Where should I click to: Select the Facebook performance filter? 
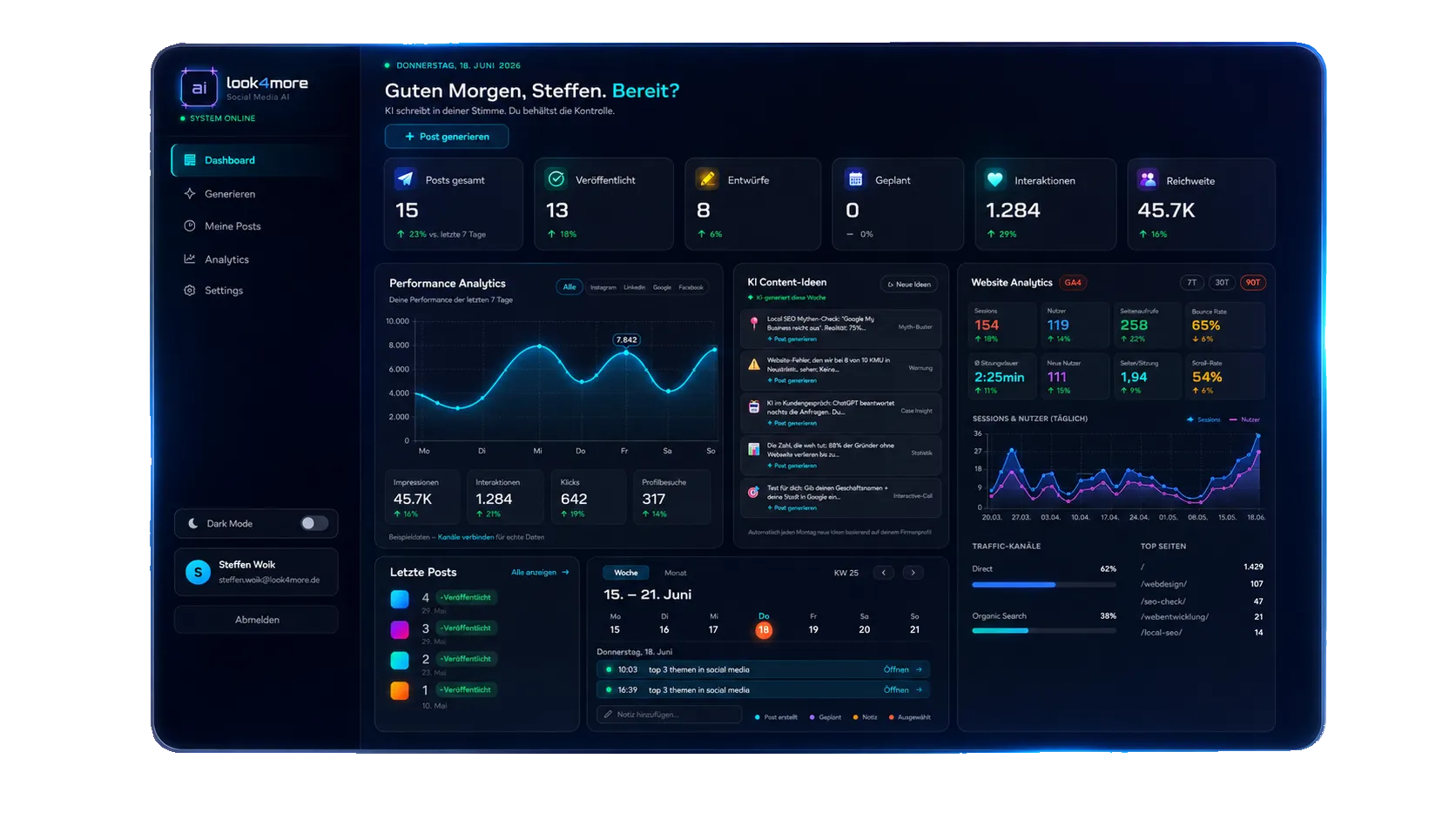[691, 287]
